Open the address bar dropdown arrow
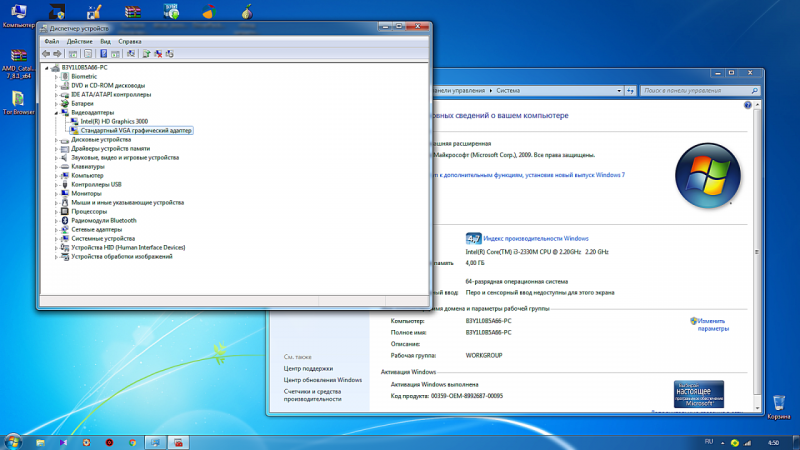This screenshot has height=450, width=800. click(619, 91)
